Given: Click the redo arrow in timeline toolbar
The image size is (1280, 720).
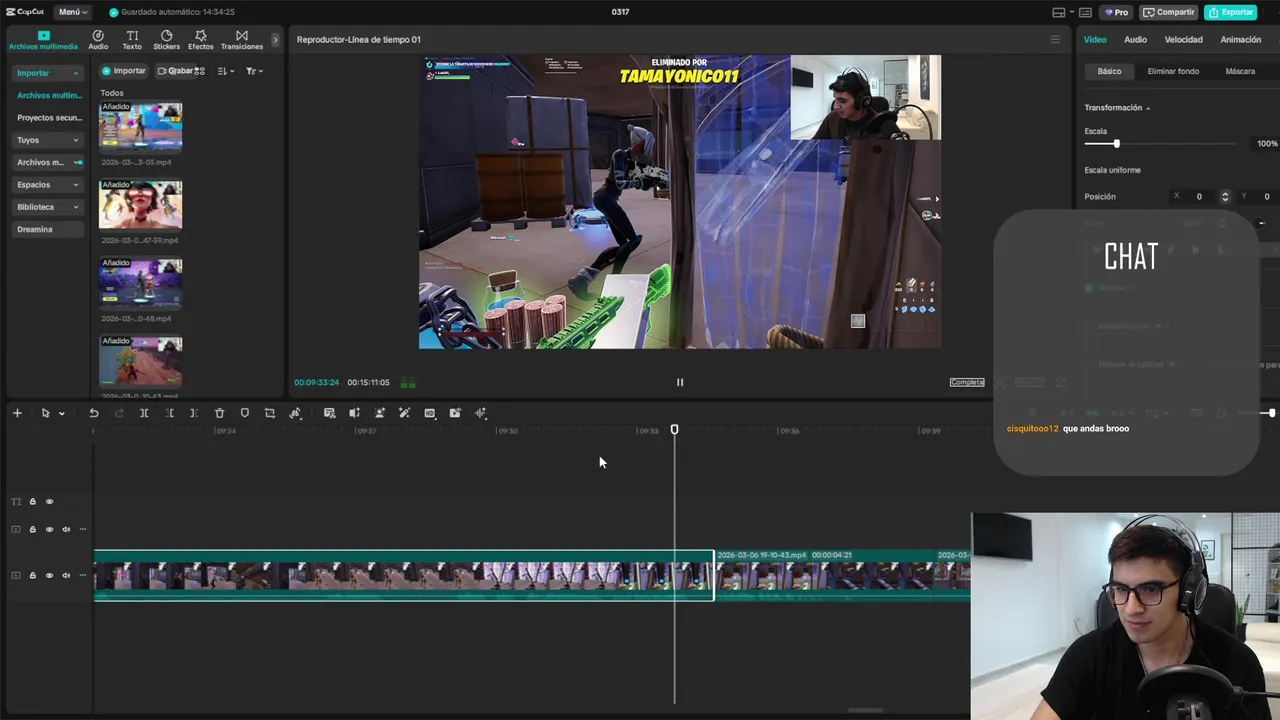Looking at the screenshot, I should 119,413.
